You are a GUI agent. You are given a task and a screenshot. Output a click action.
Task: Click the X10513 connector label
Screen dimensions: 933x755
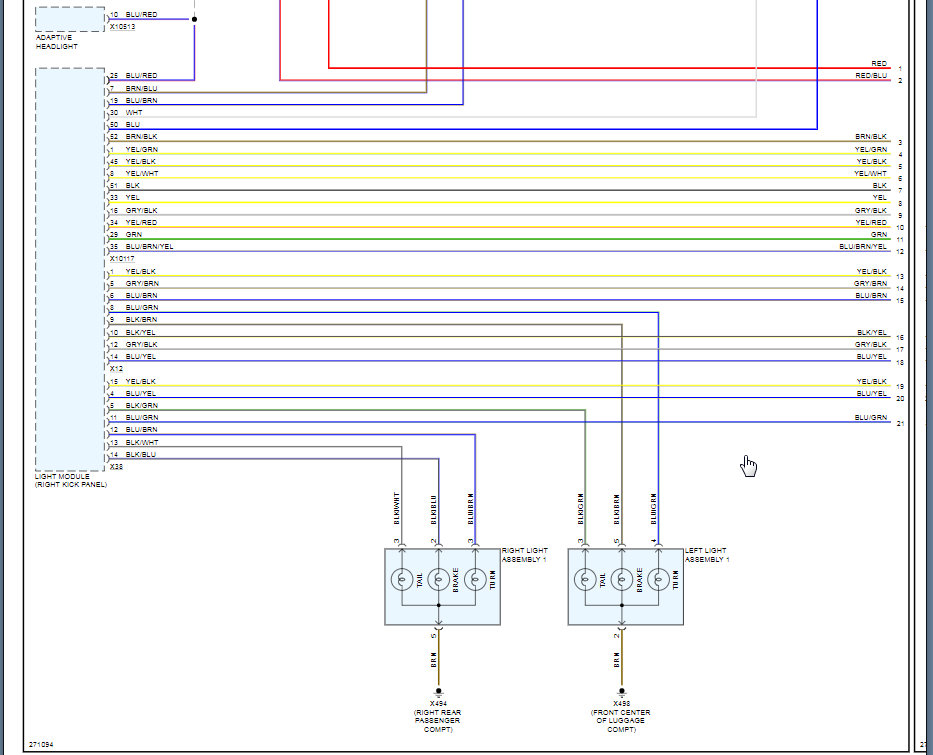click(123, 27)
